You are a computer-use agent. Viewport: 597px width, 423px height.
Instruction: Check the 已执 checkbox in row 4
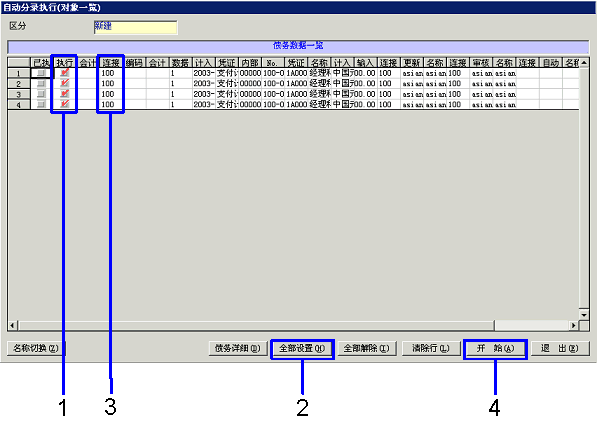point(41,104)
